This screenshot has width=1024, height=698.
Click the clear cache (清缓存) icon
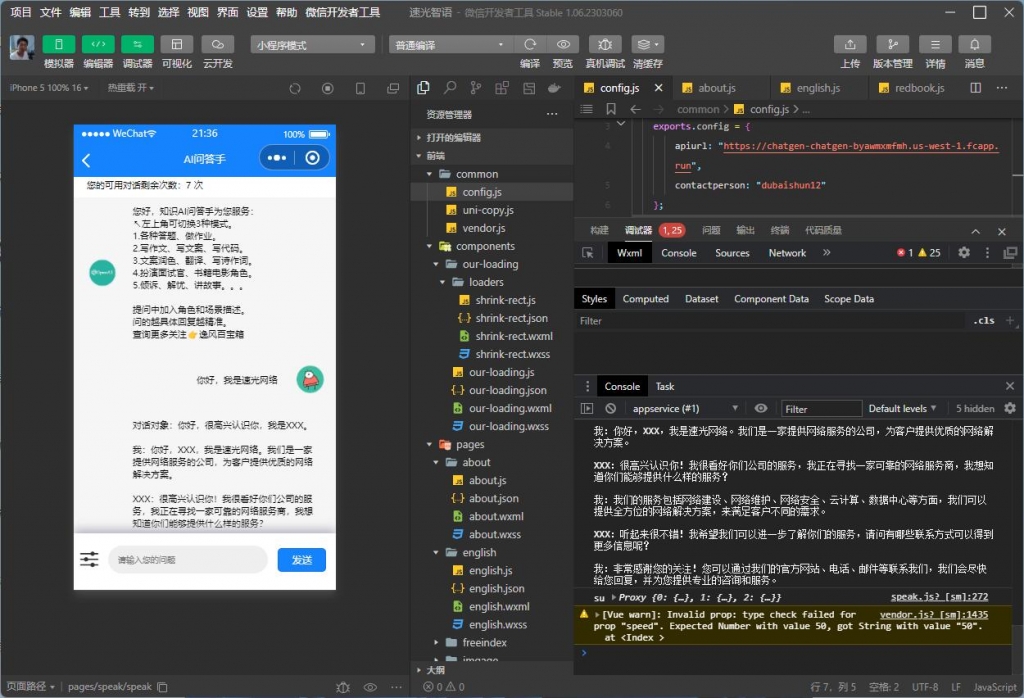click(x=647, y=44)
